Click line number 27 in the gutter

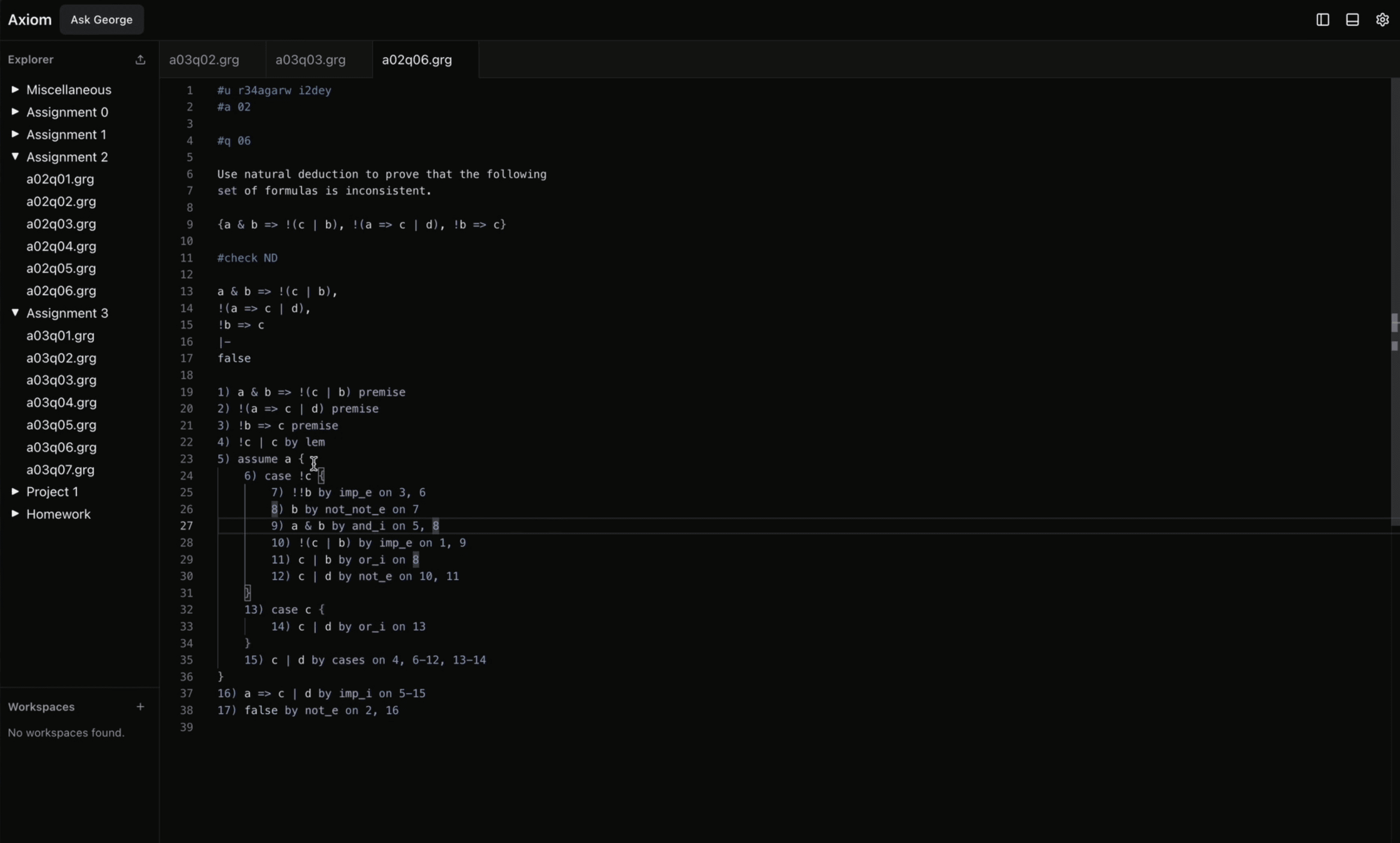pyautogui.click(x=187, y=526)
